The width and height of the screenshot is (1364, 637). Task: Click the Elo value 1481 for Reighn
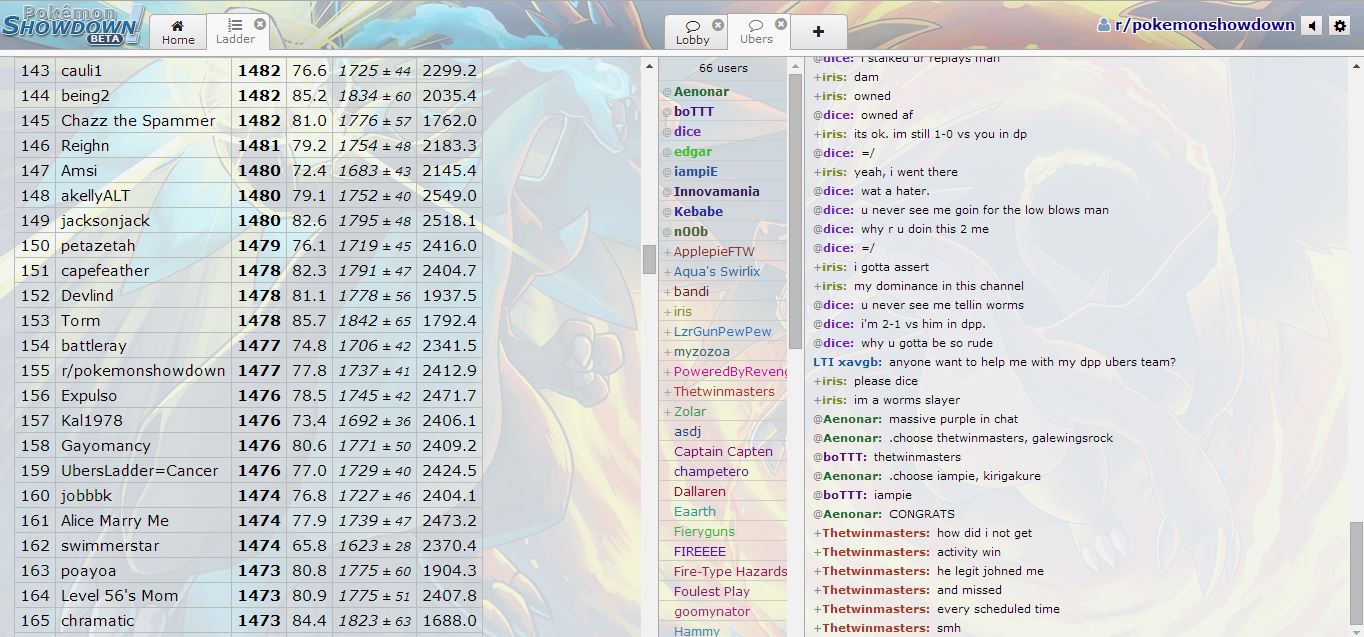[259, 146]
